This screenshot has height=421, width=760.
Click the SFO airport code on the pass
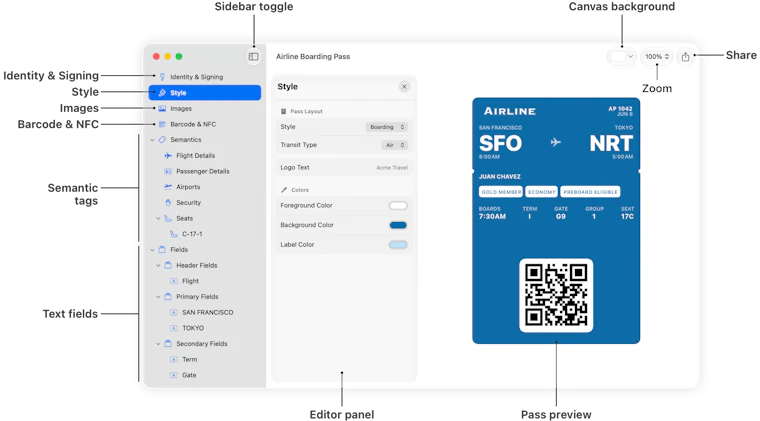click(500, 143)
